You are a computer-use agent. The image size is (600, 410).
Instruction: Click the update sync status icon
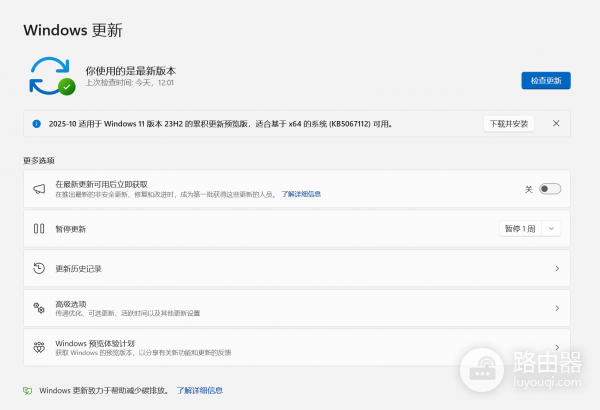pyautogui.click(x=52, y=76)
